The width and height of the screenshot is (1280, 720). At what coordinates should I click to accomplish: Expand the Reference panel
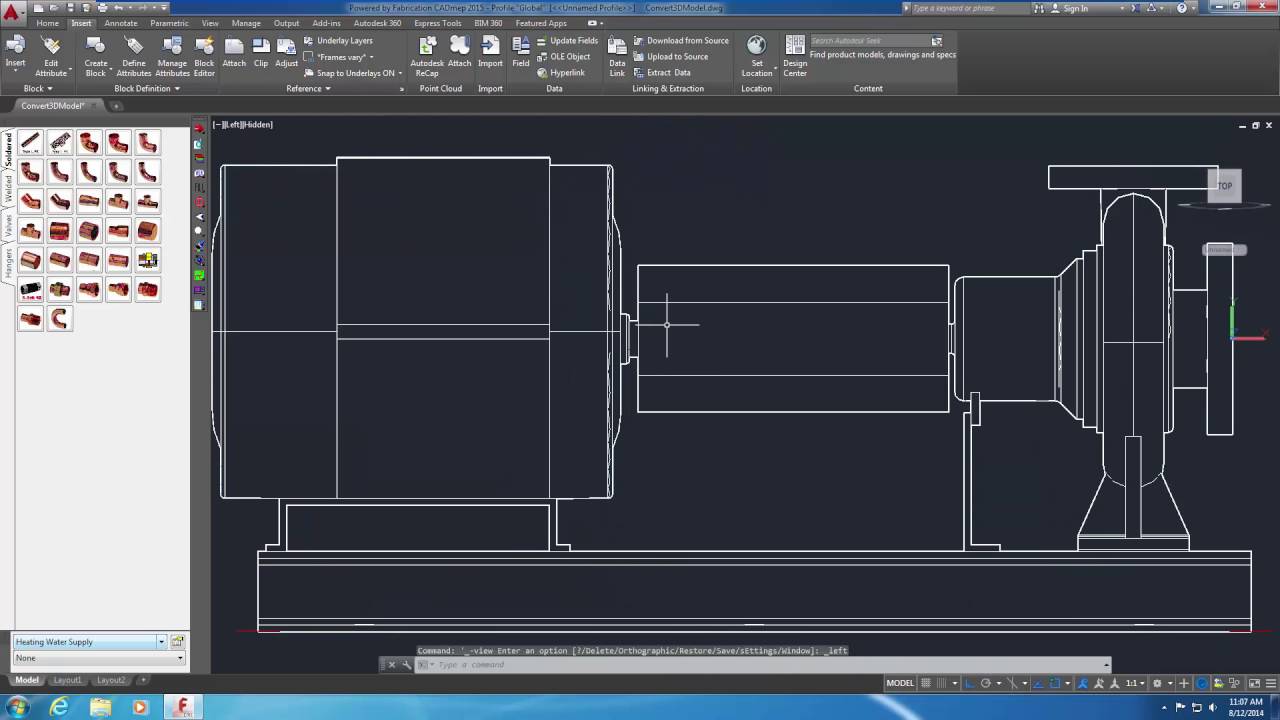click(308, 88)
